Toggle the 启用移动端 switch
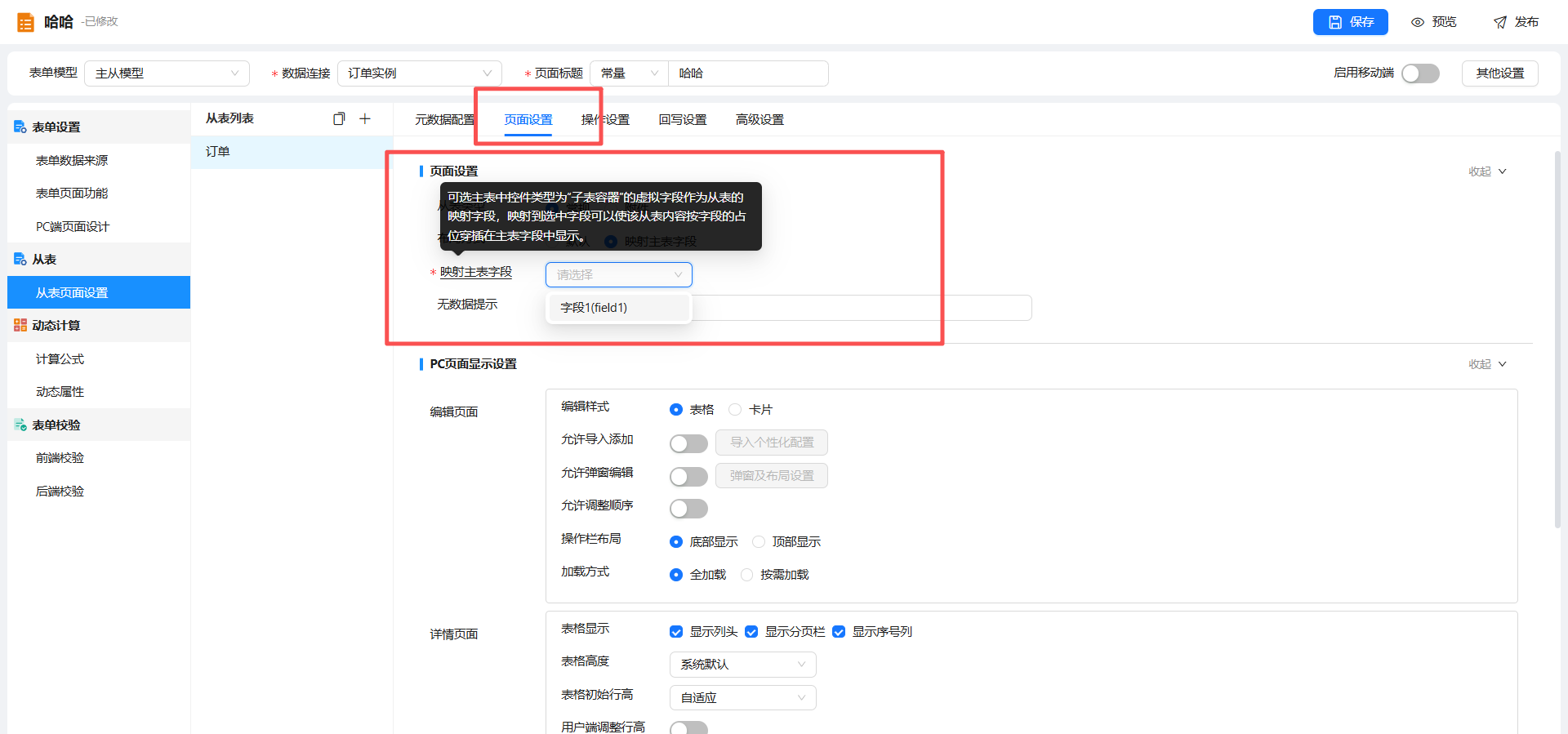This screenshot has height=734, width=1568. click(1420, 73)
